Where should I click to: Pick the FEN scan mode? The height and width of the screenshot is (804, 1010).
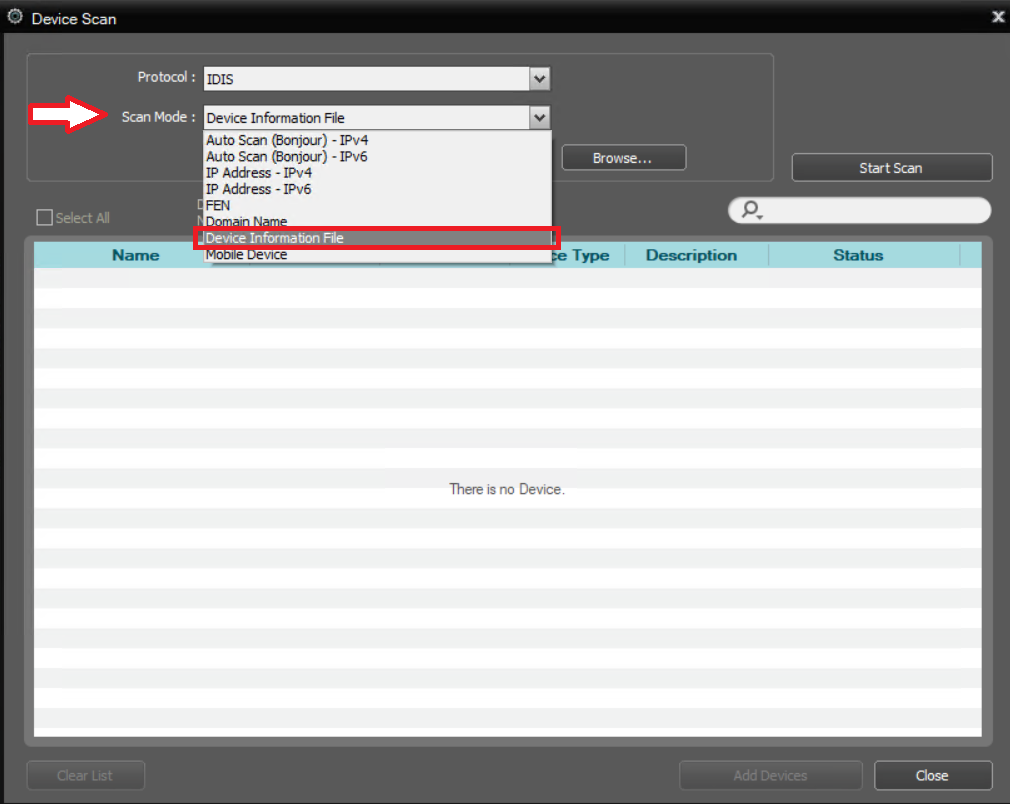(377, 206)
